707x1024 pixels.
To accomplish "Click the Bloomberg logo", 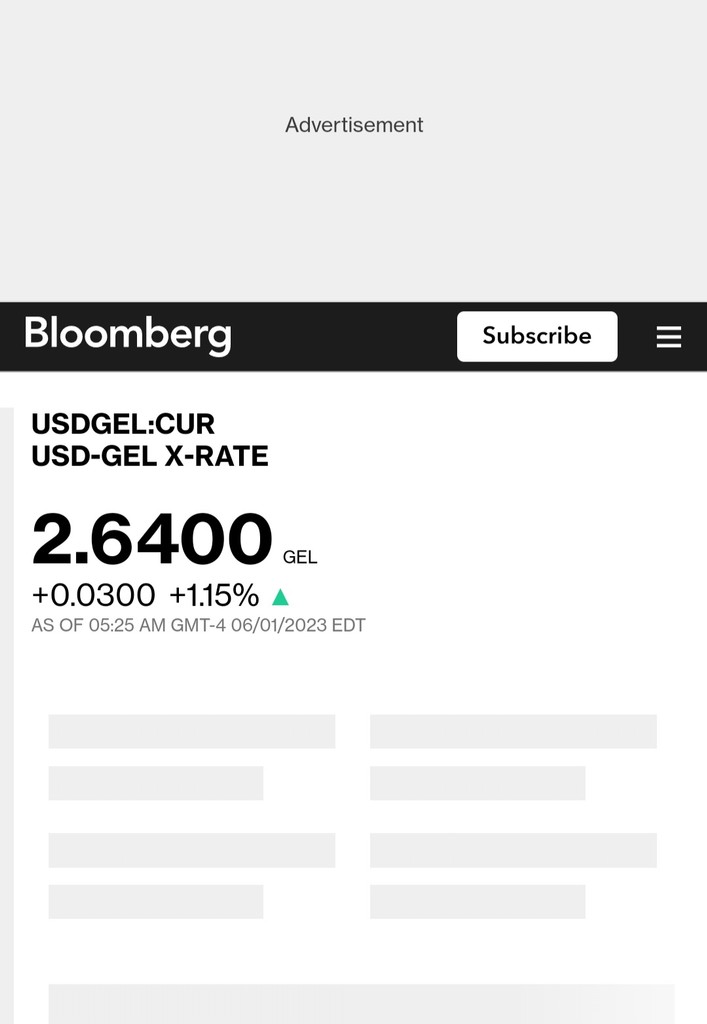I will click(x=128, y=335).
